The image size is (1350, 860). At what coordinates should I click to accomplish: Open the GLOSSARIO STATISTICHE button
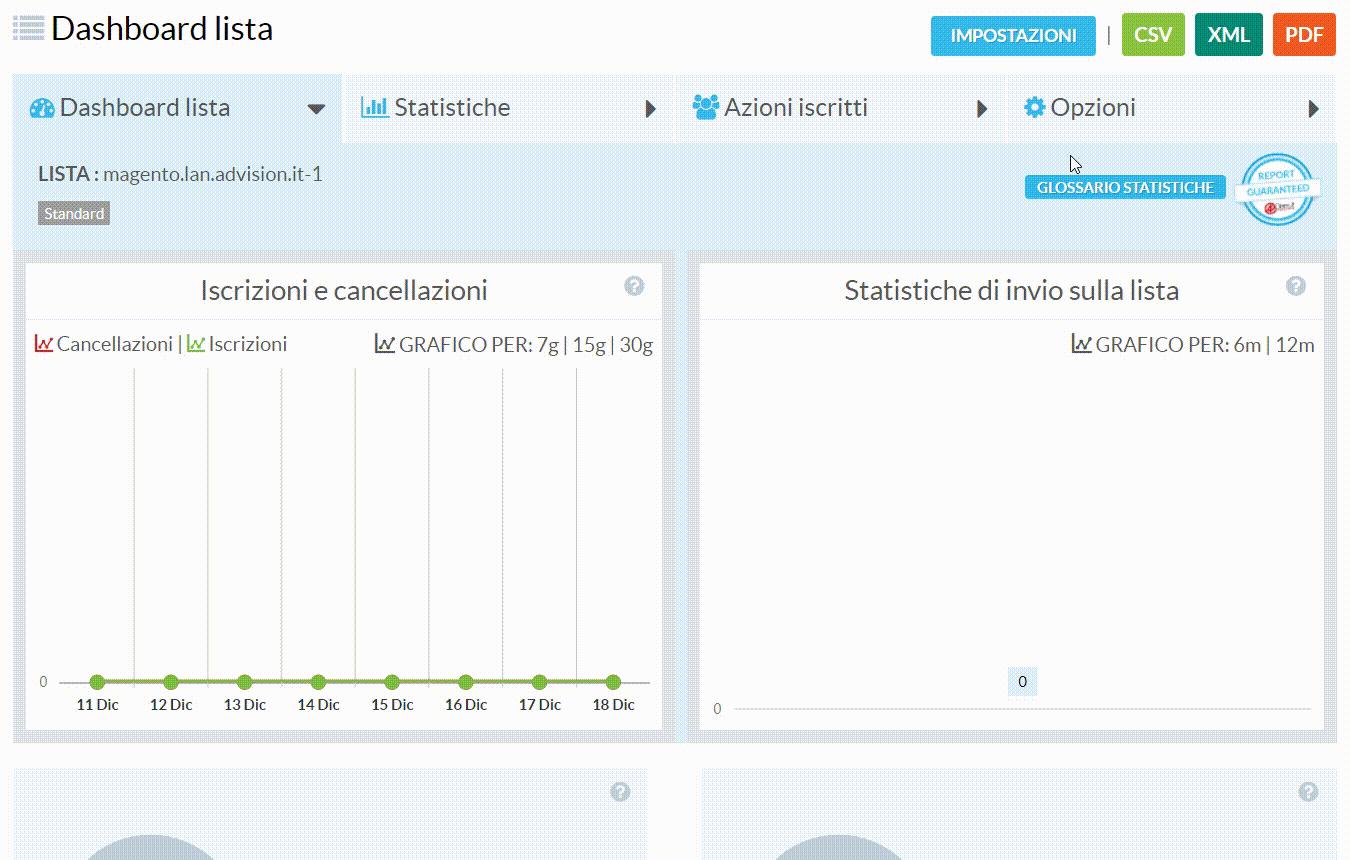(1125, 187)
